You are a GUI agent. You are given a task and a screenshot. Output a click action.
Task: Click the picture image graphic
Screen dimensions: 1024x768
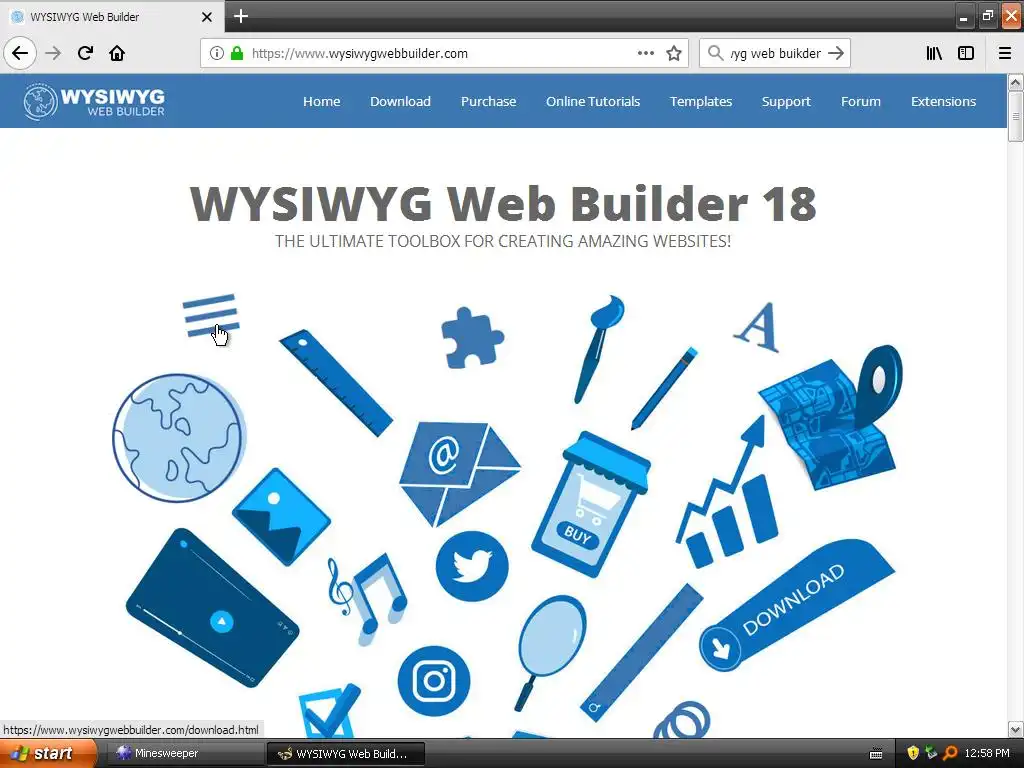(281, 516)
